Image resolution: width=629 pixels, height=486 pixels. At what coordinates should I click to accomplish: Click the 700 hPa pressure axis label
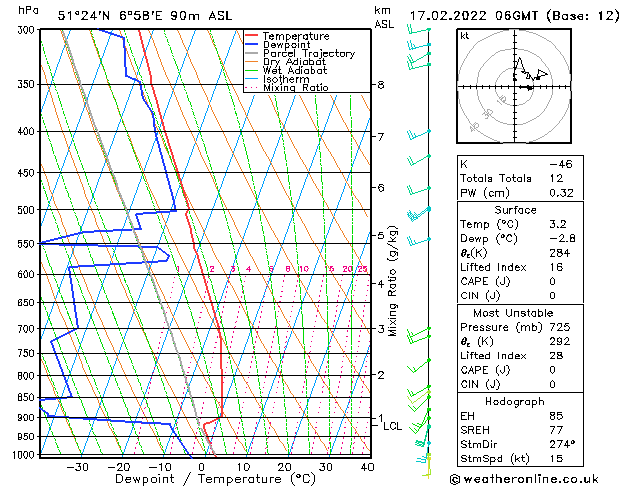pos(28,329)
